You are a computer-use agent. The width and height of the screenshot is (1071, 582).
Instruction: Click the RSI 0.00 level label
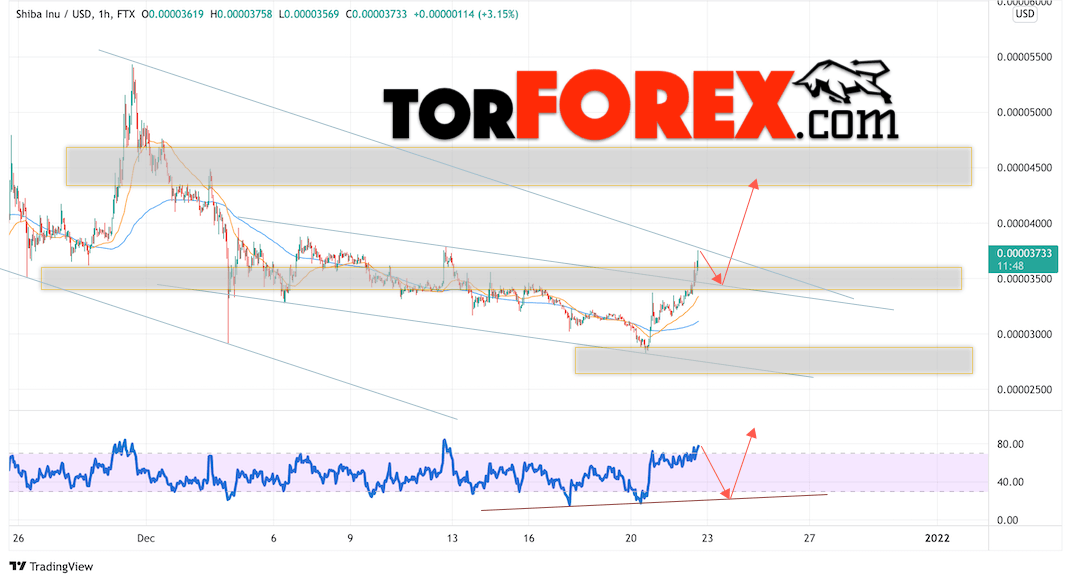click(1007, 520)
